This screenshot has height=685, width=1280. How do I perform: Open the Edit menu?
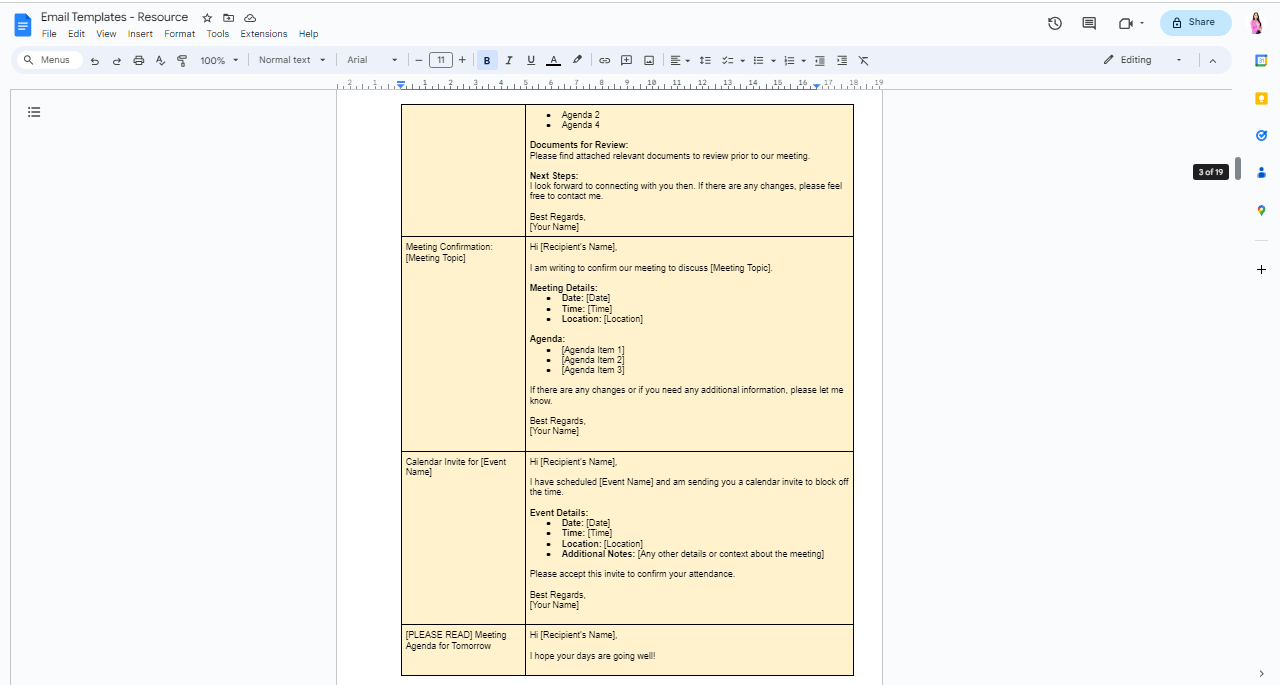pos(76,34)
